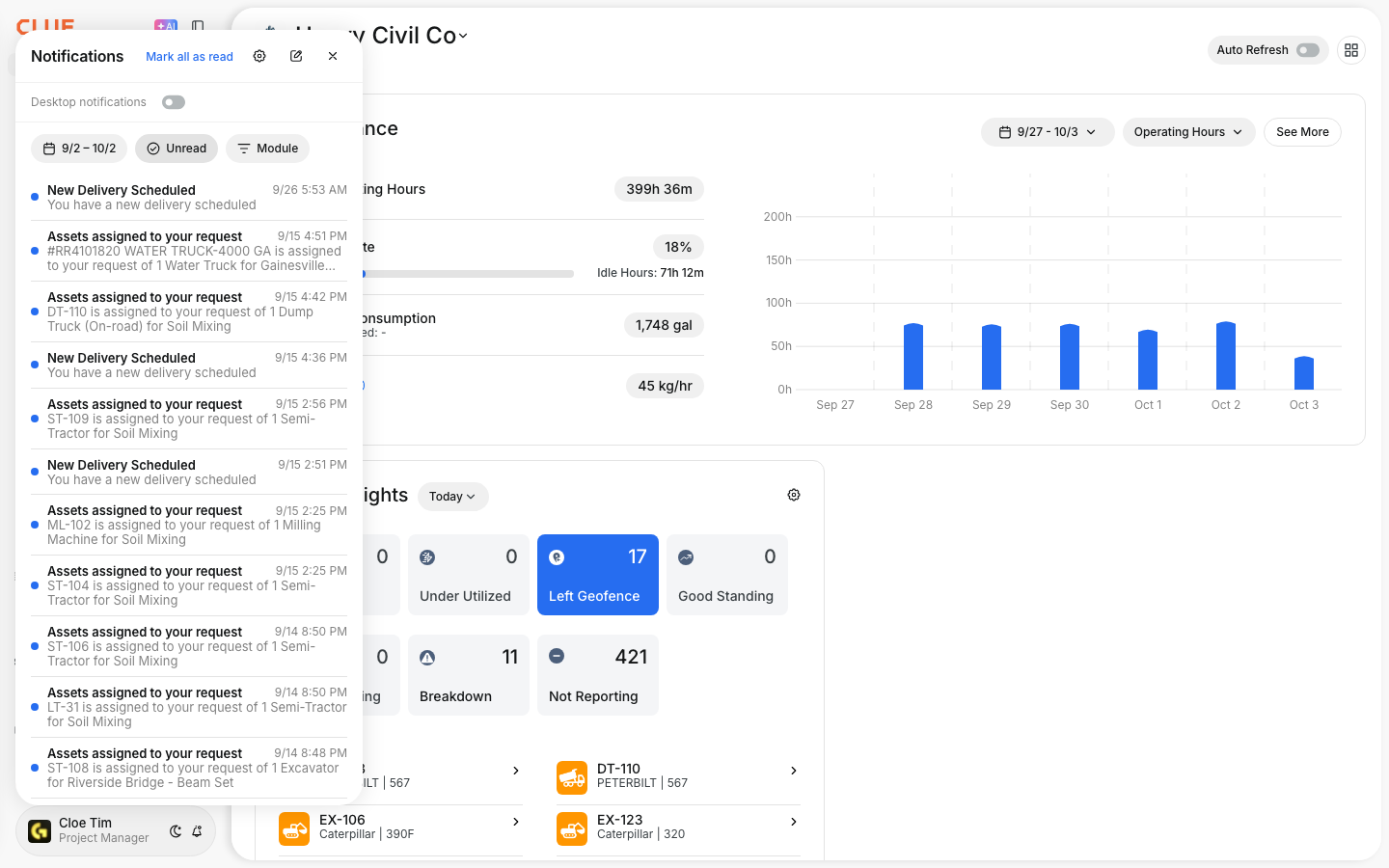Open the dashboard grid layout icon
The image size is (1389, 868).
point(1351,50)
